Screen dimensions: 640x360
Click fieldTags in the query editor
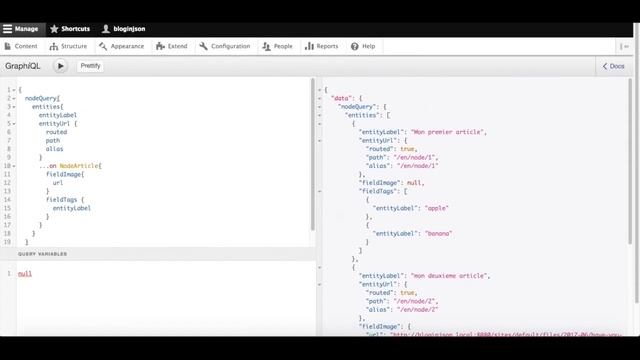(61, 200)
